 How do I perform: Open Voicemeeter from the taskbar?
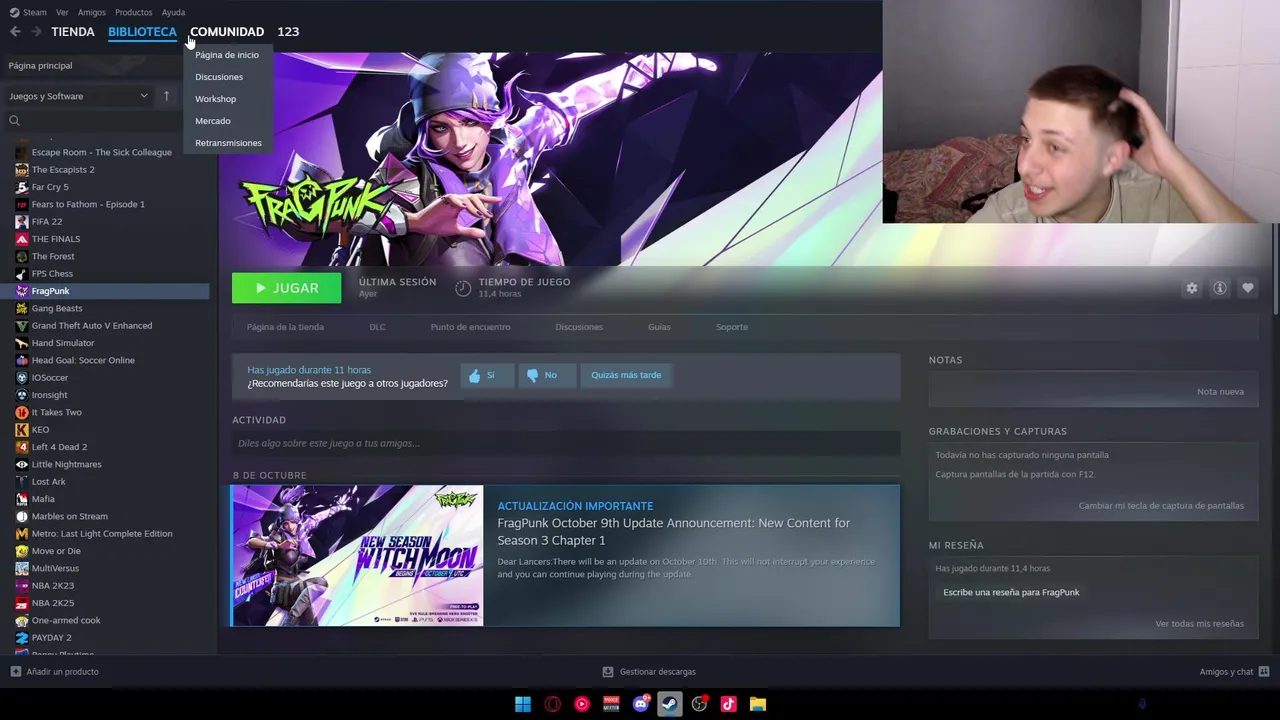[611, 704]
